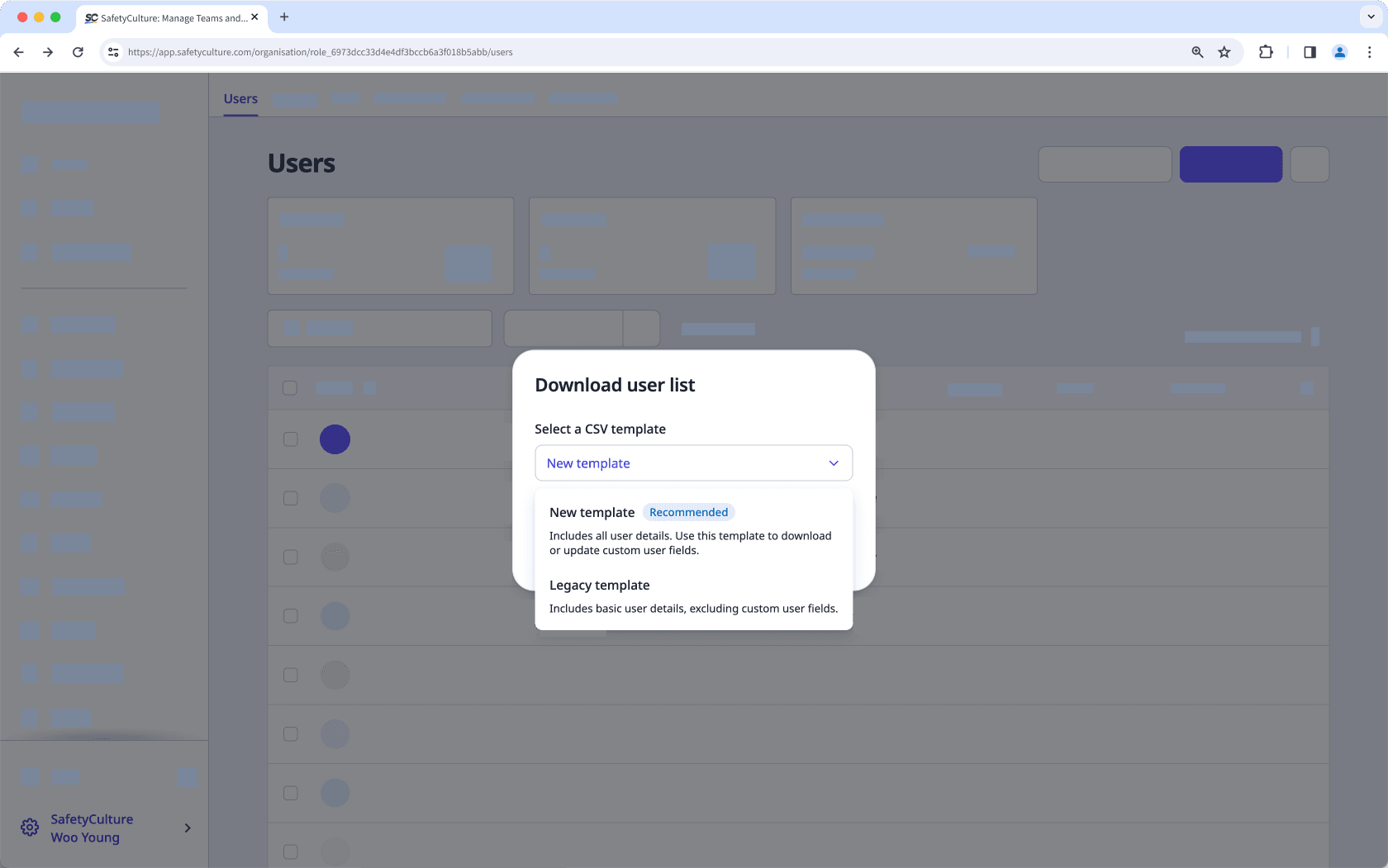Click the browser forward navigation arrow
This screenshot has width=1388, height=868.
click(x=48, y=51)
